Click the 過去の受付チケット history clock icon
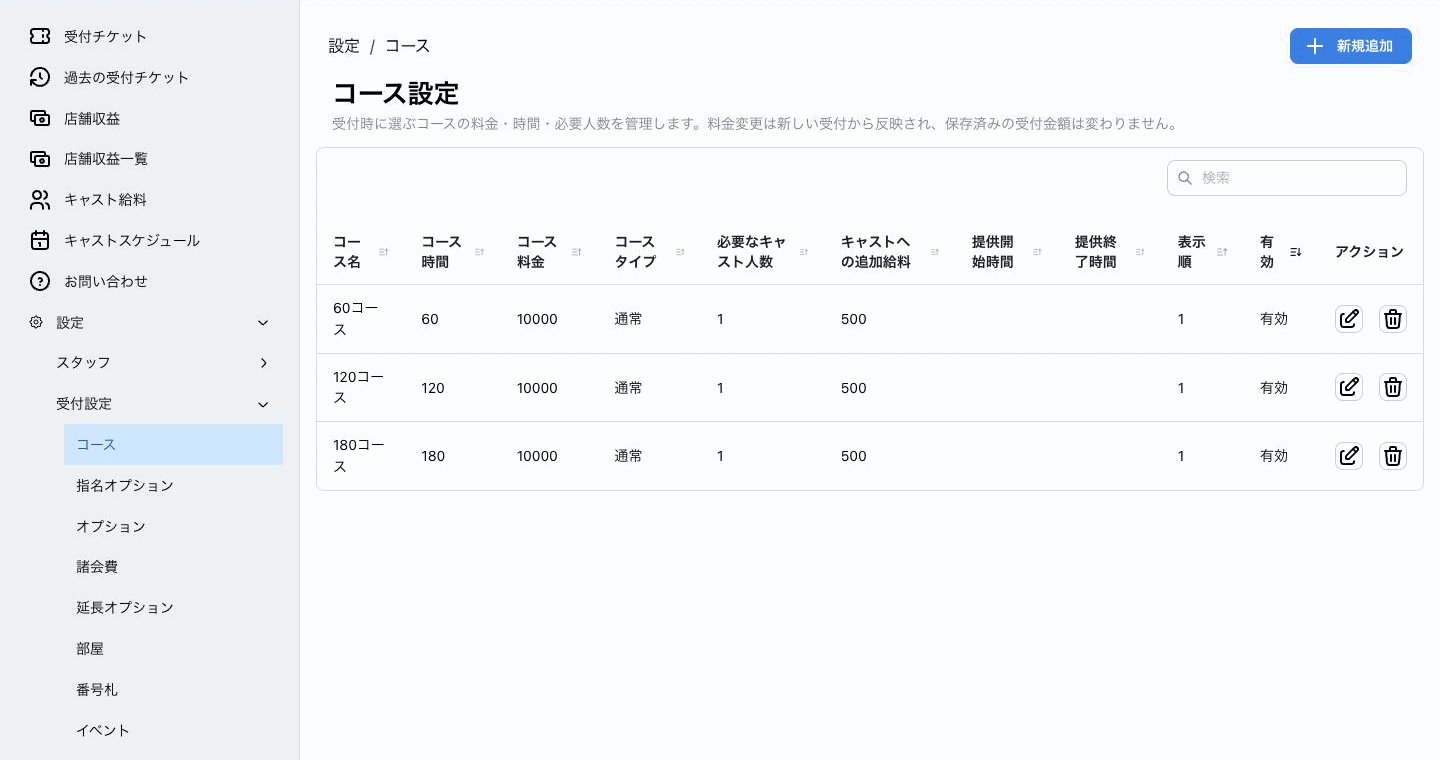1440x760 pixels. pos(39,77)
